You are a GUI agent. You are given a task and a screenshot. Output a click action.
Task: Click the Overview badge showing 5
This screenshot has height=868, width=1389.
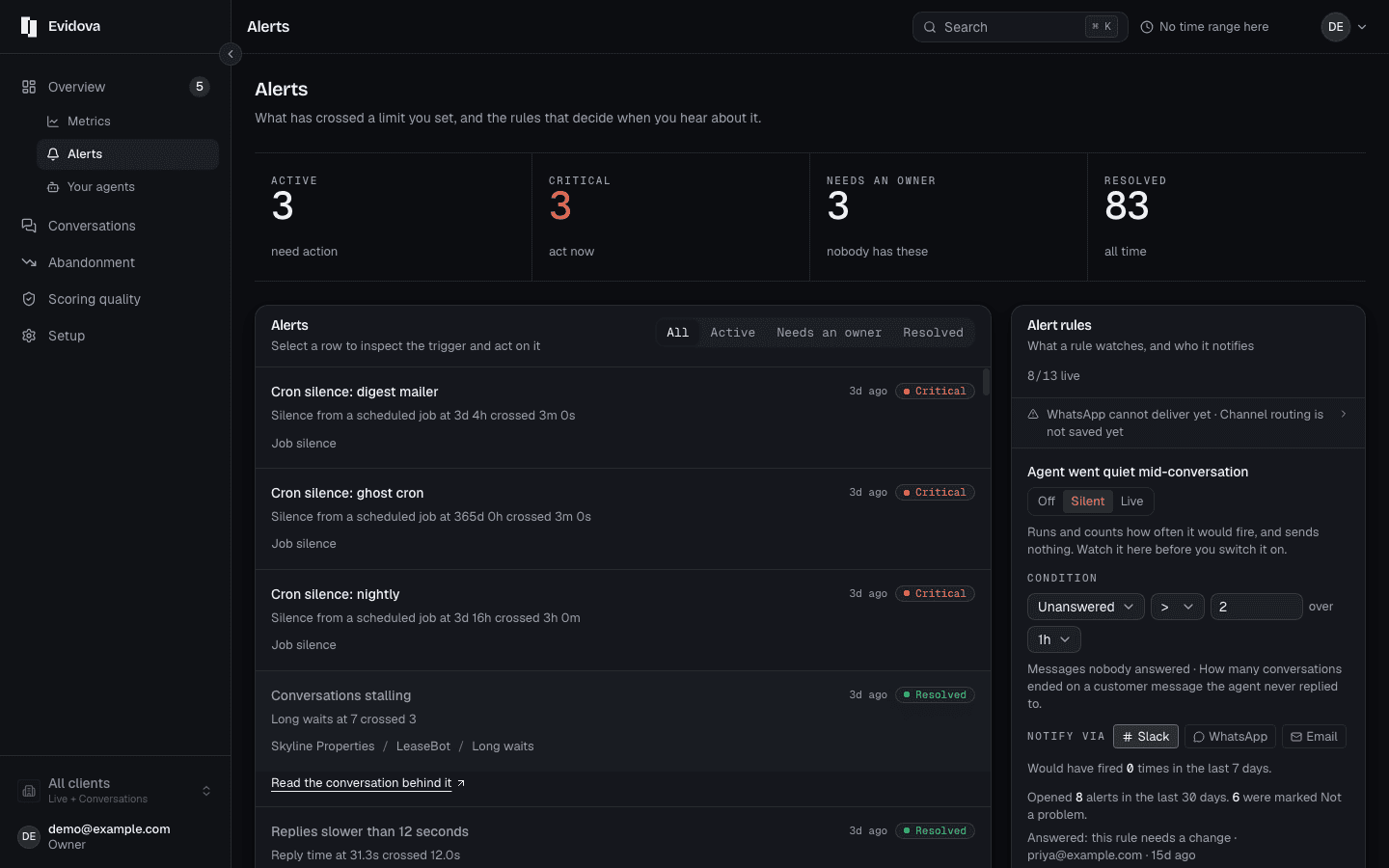(200, 87)
